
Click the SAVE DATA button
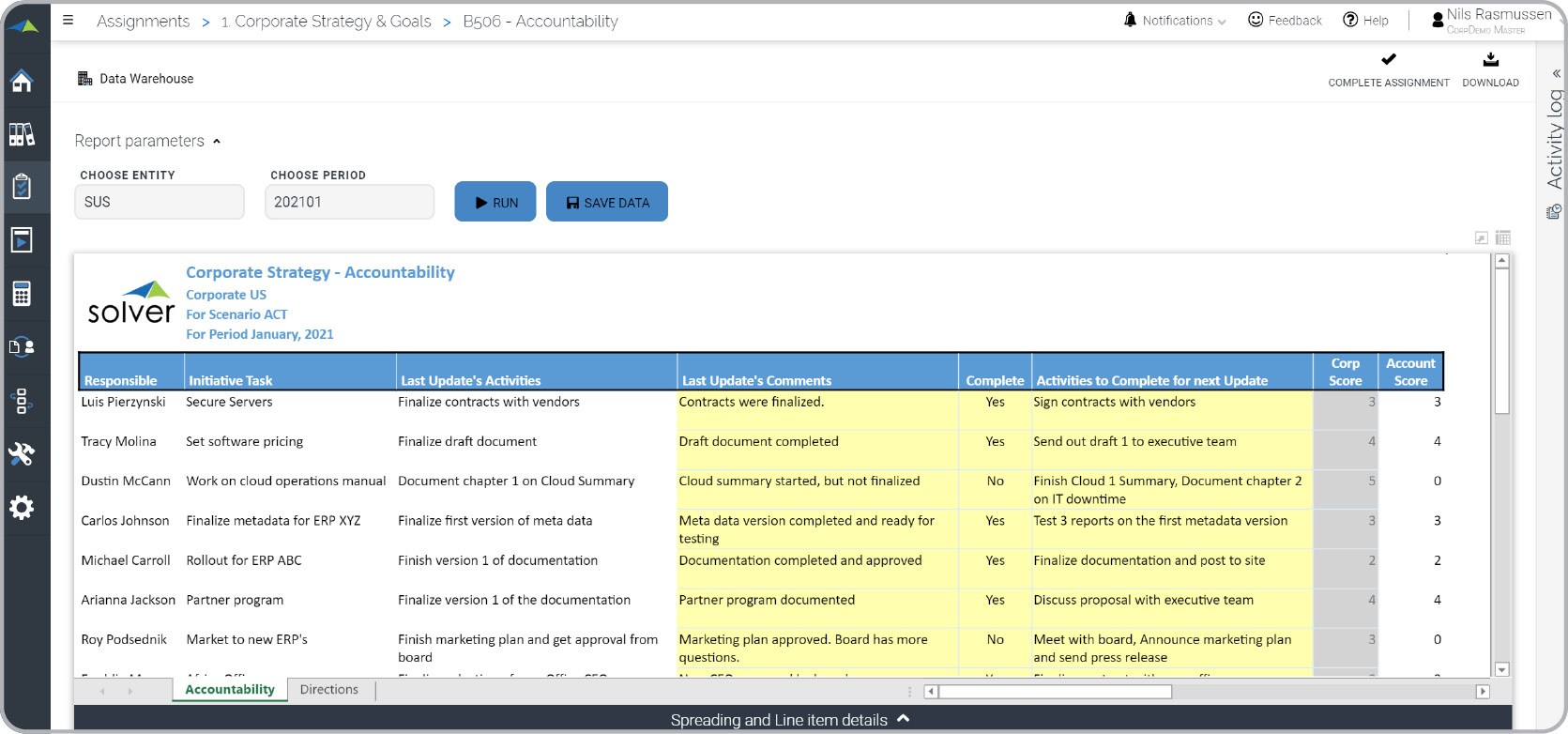point(606,202)
